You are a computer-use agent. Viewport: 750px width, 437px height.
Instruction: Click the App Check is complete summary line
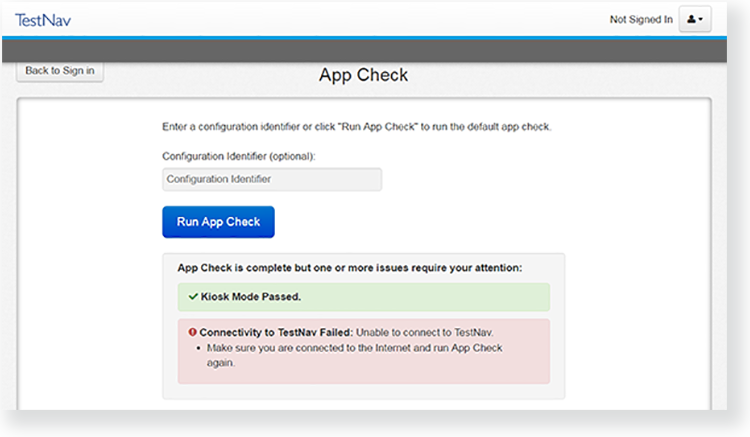(349, 268)
